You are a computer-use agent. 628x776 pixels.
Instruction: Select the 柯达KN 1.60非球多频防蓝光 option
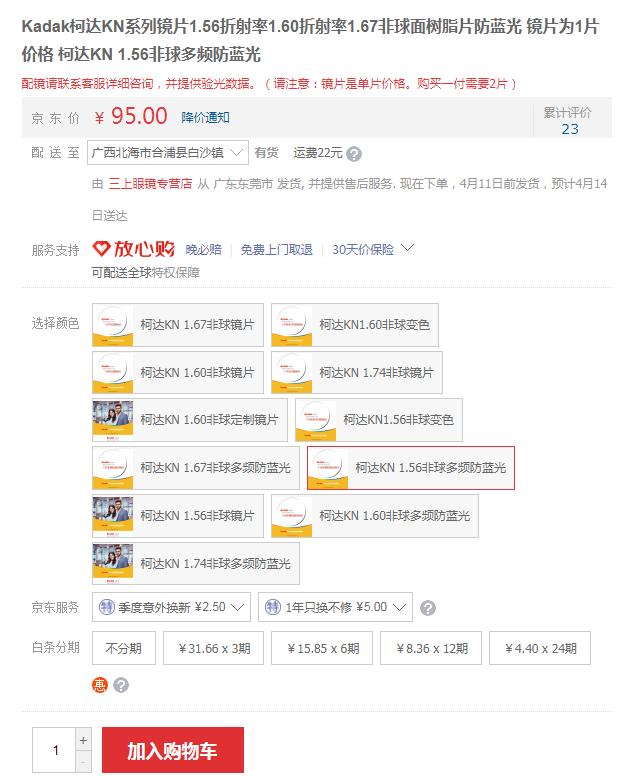375,516
